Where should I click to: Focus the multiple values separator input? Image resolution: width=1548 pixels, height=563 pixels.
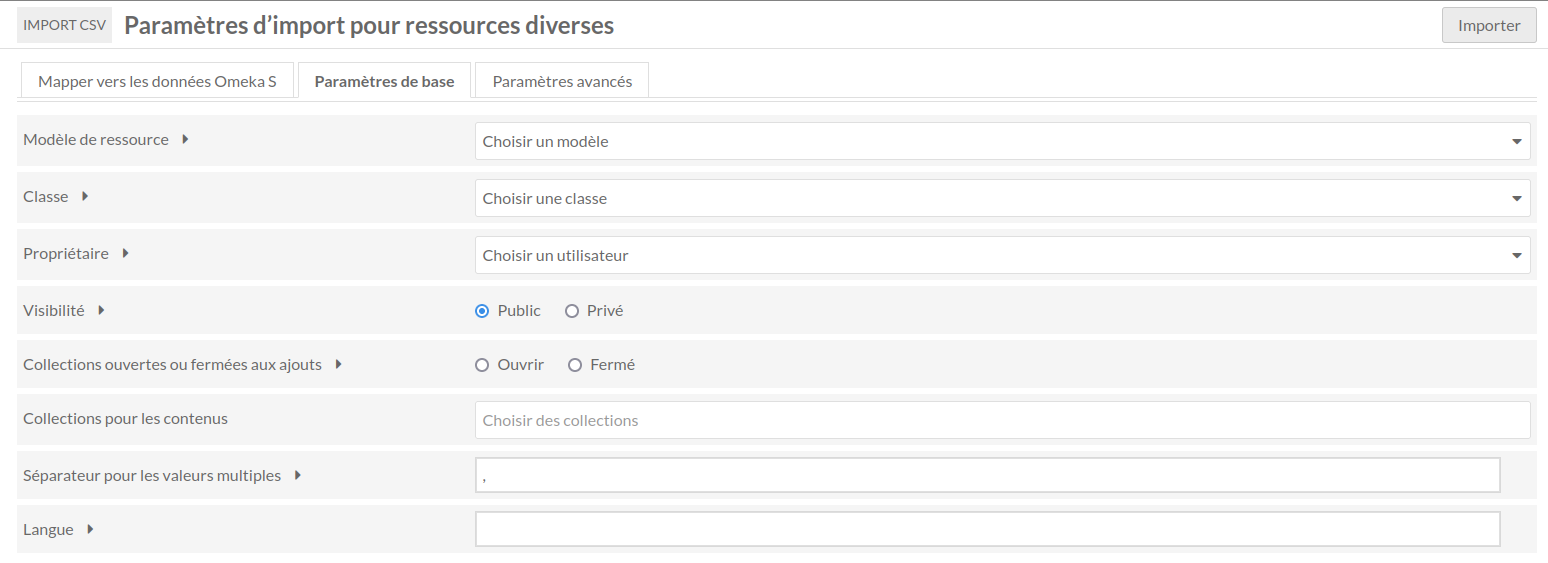[988, 475]
